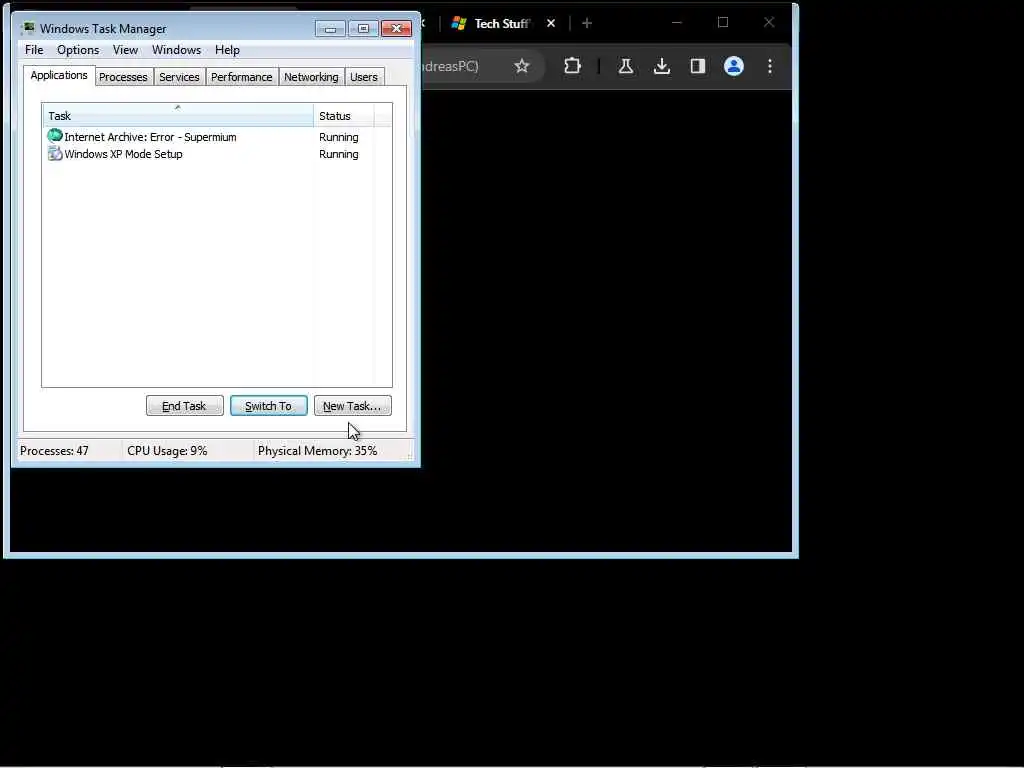Click Task Manager title bar icon

coord(27,28)
